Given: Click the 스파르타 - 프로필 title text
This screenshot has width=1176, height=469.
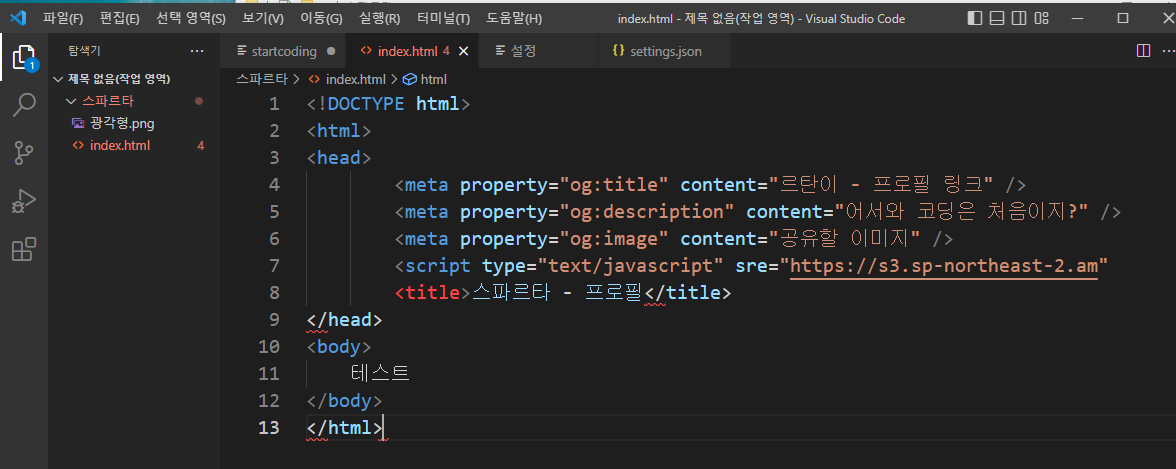Looking at the screenshot, I should point(558,293).
